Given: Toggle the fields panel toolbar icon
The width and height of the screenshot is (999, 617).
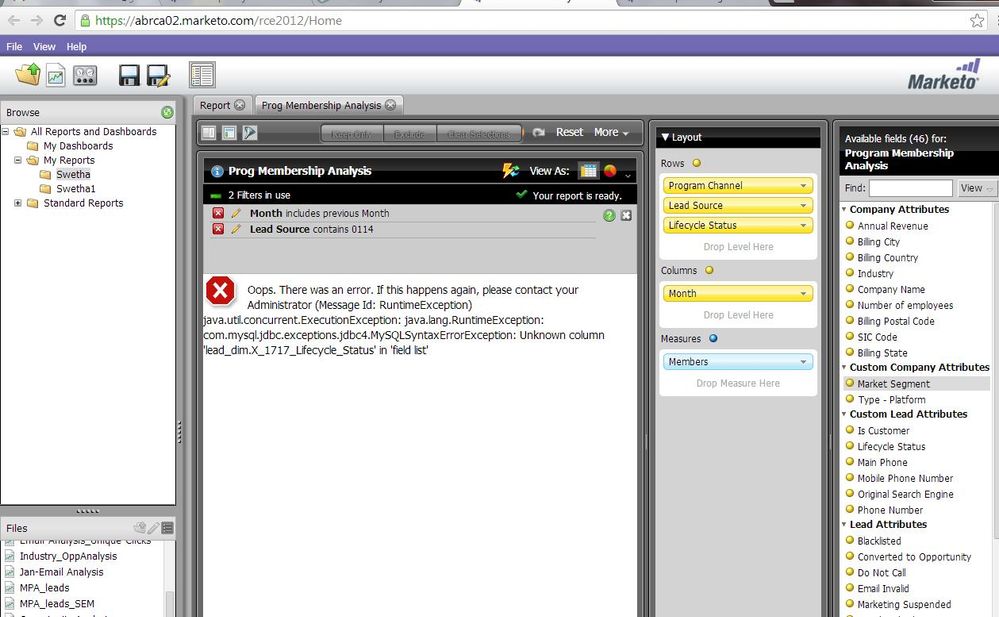Looking at the screenshot, I should [208, 133].
